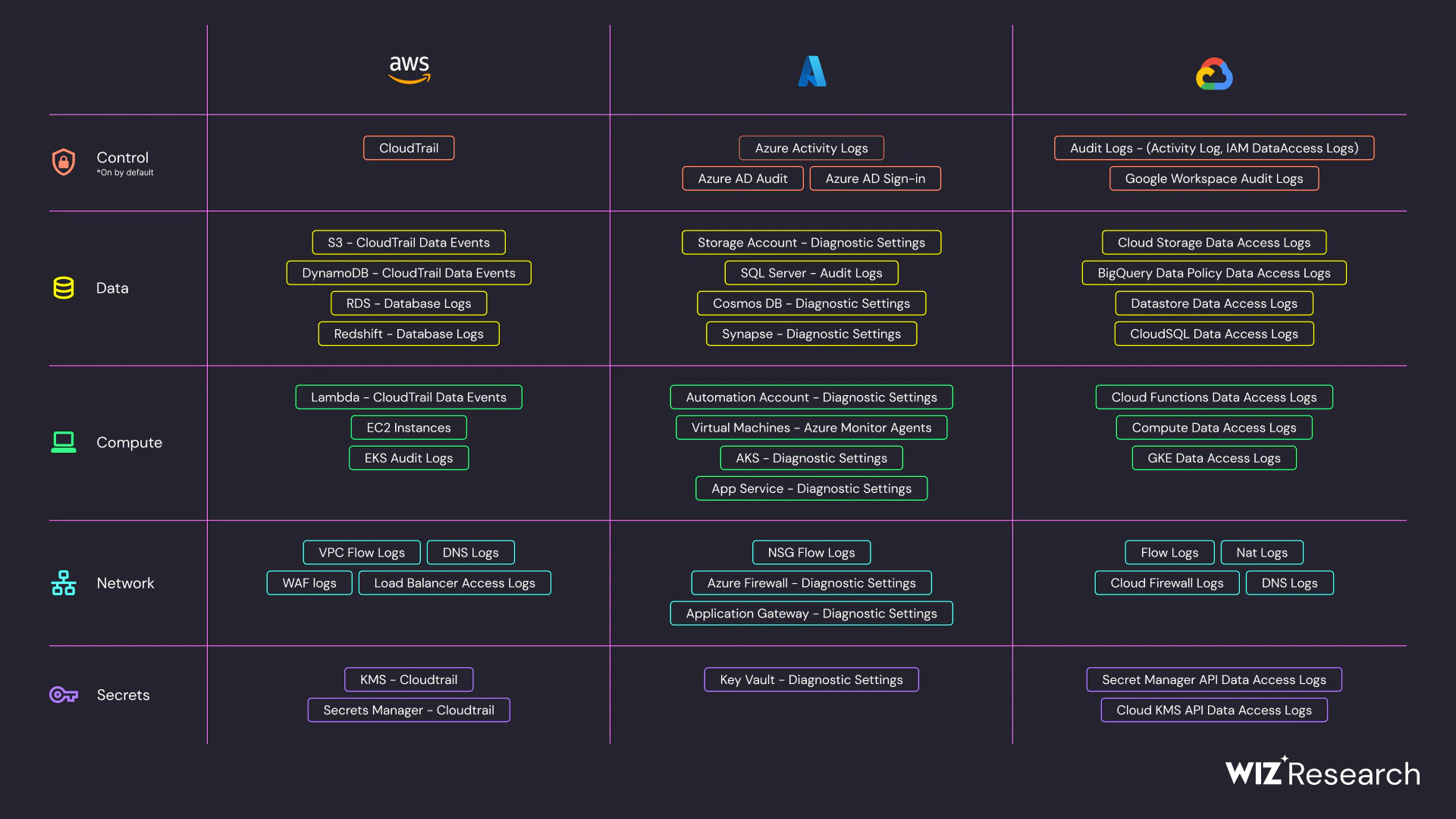Select Google Workspace Audit Logs box

pyautogui.click(x=1214, y=178)
